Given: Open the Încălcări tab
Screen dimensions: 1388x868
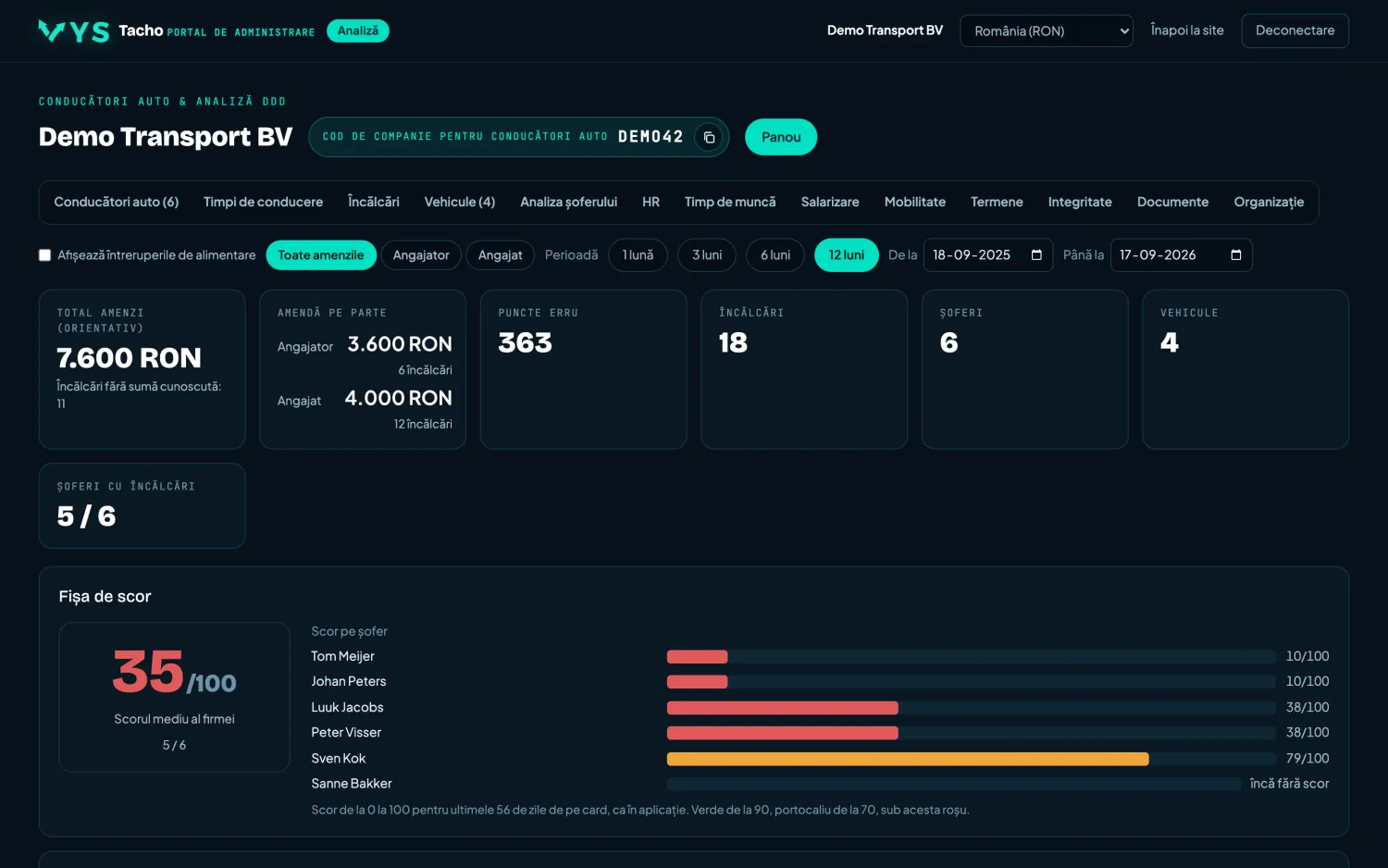Looking at the screenshot, I should (x=374, y=202).
